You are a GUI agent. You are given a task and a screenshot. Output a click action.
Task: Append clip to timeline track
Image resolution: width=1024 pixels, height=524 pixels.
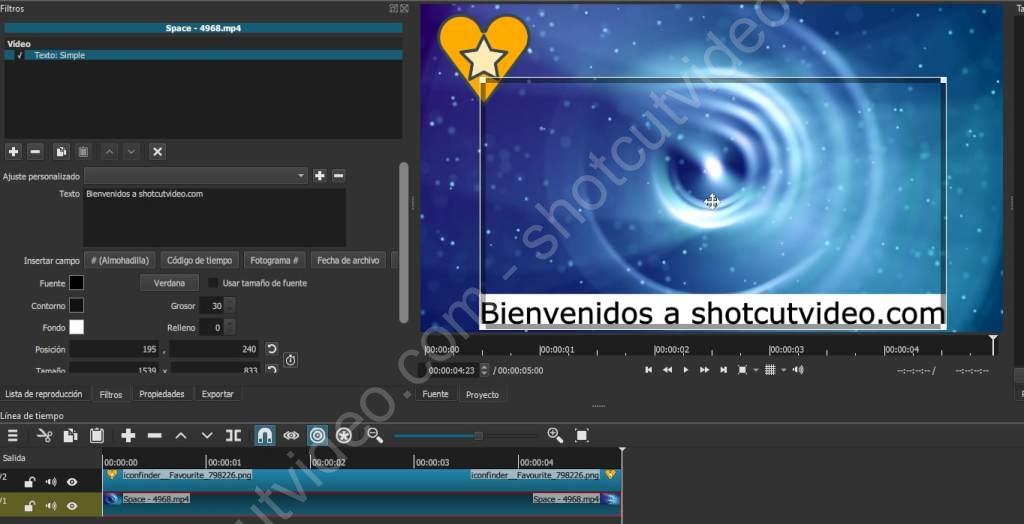tap(128, 436)
